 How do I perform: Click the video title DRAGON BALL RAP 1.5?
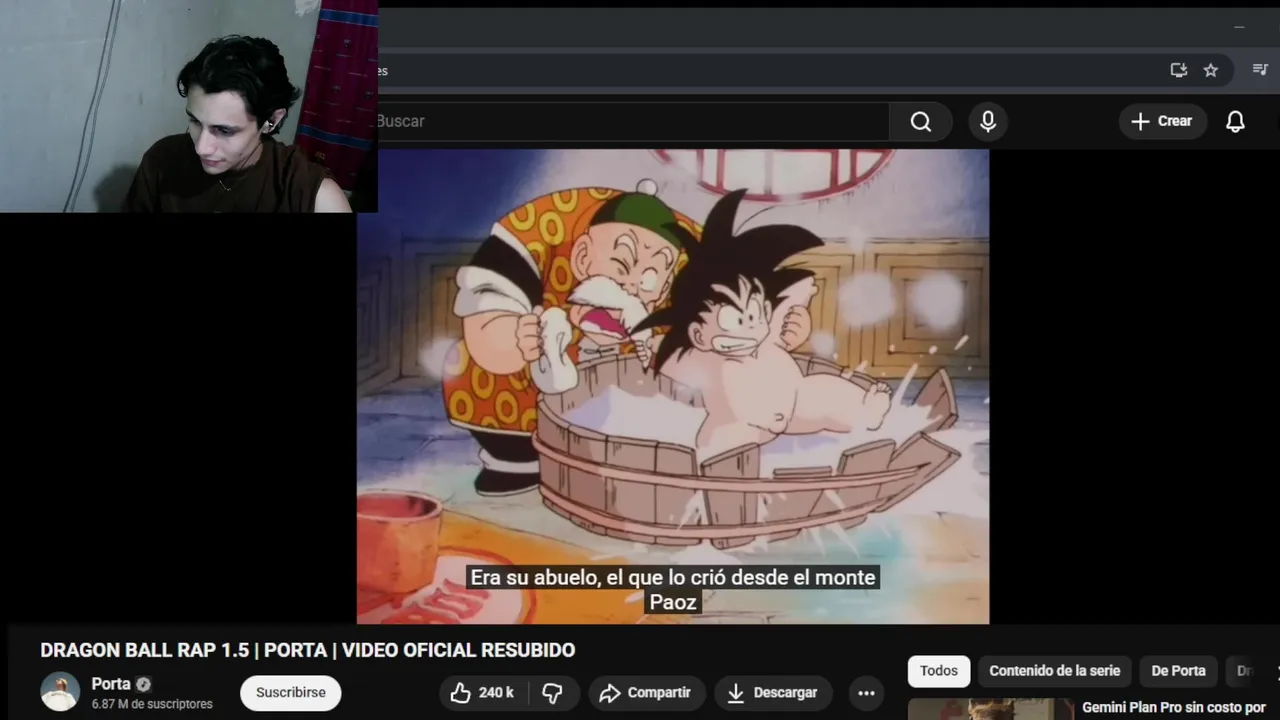308,650
